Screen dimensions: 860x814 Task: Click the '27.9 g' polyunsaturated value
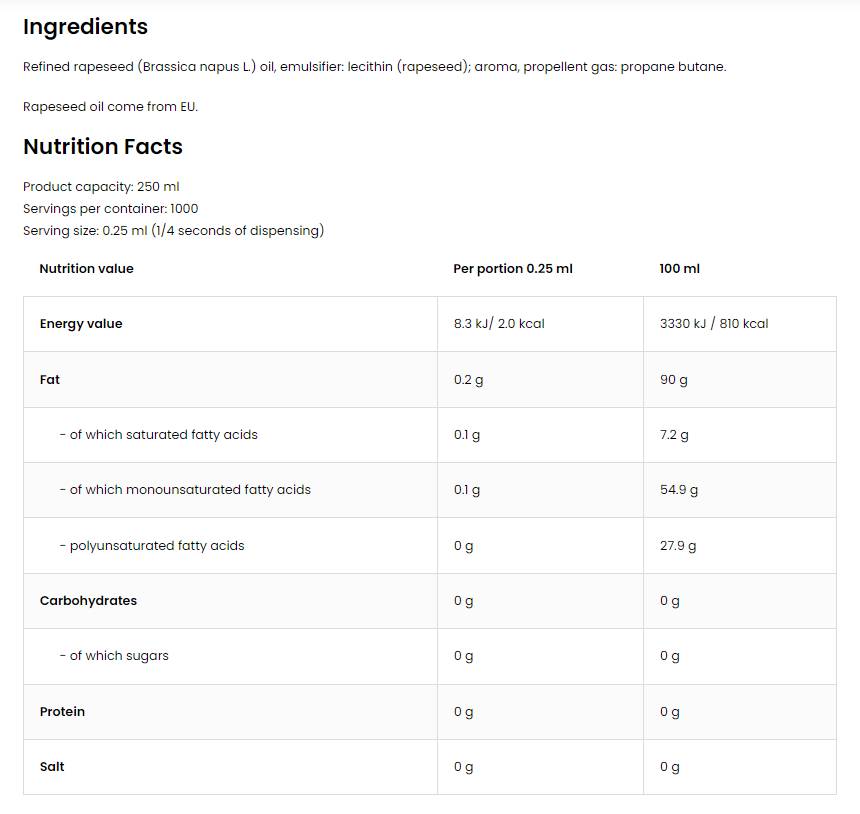678,546
